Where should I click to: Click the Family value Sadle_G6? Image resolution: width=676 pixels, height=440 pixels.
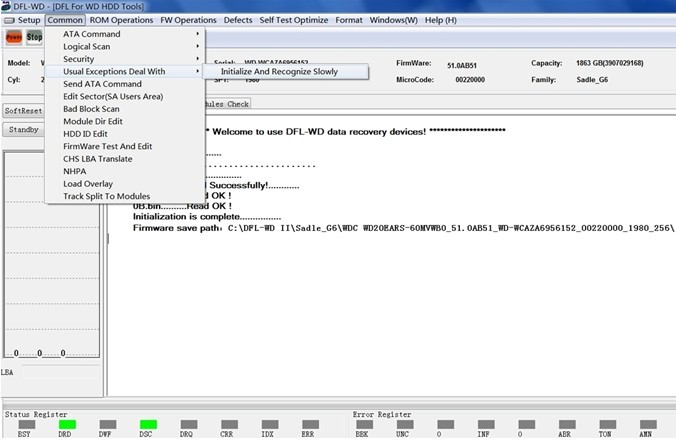pyautogui.click(x=592, y=80)
